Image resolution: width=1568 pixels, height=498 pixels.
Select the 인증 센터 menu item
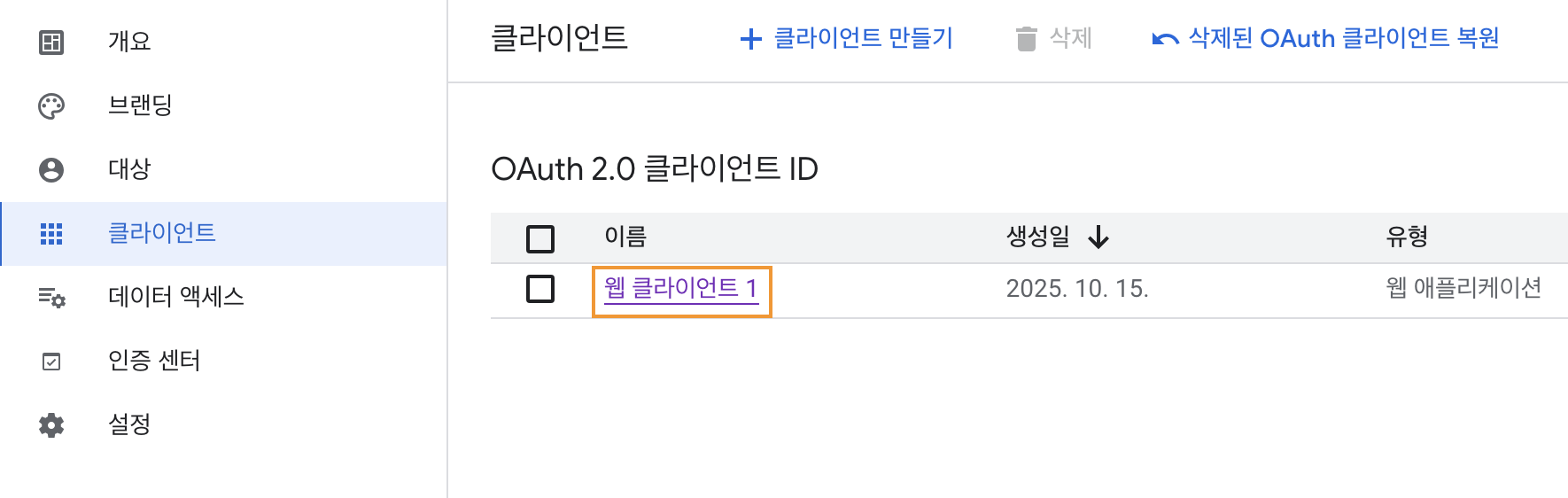pyautogui.click(x=154, y=361)
